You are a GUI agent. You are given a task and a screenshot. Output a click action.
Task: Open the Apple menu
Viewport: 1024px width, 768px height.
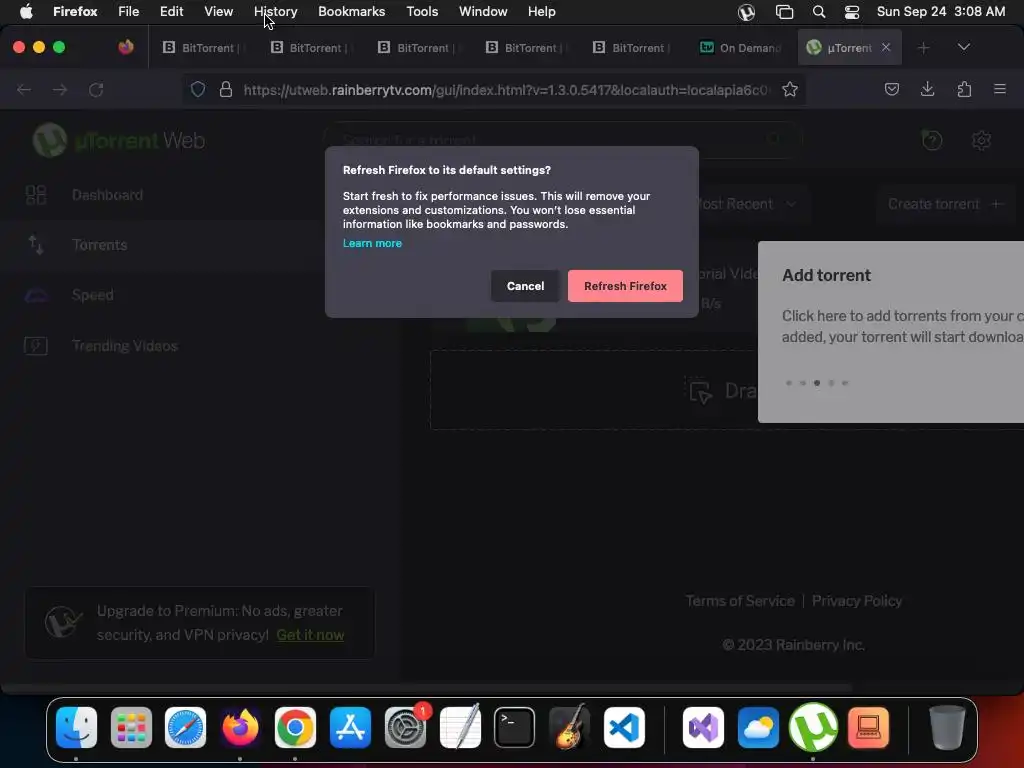[26, 11]
